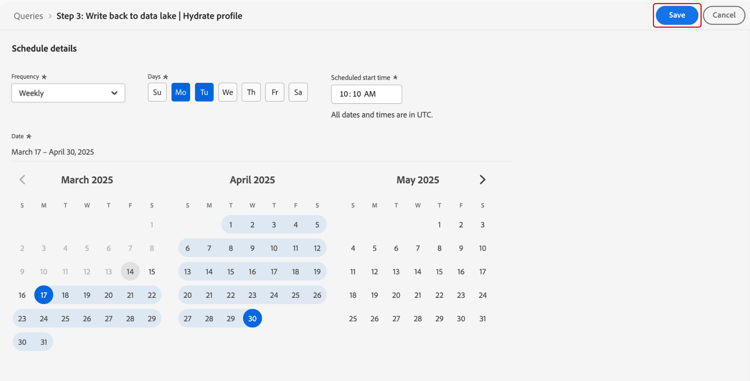Select March 17 start date

(44, 295)
